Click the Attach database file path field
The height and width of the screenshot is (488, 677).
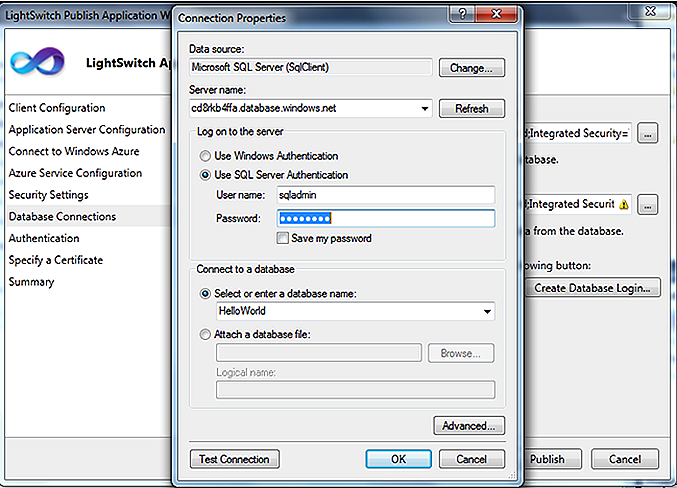coord(319,353)
